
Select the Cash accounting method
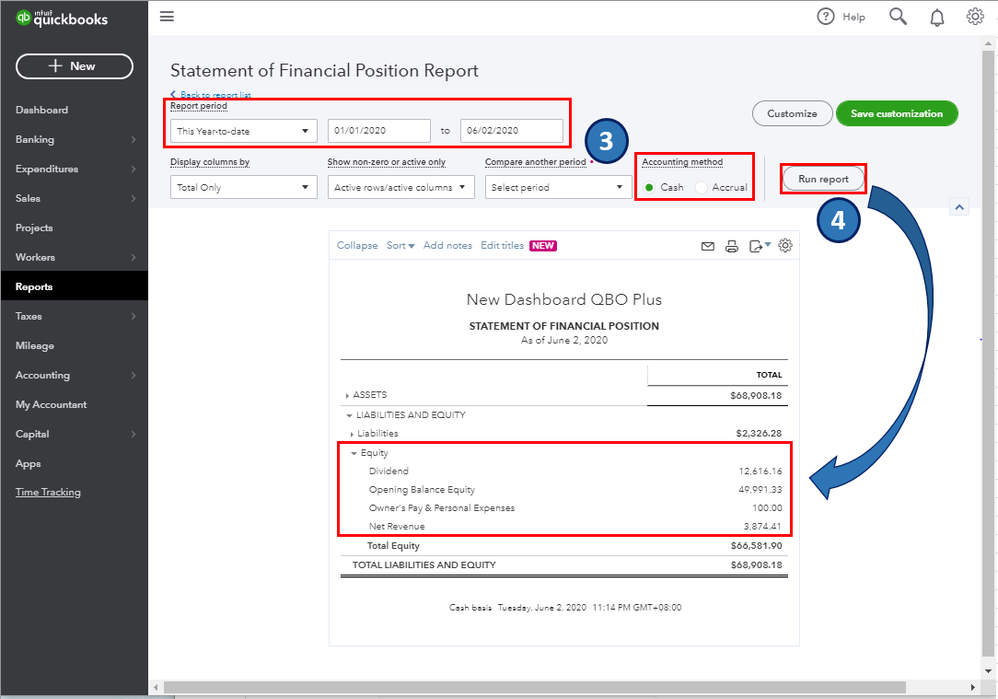[650, 187]
